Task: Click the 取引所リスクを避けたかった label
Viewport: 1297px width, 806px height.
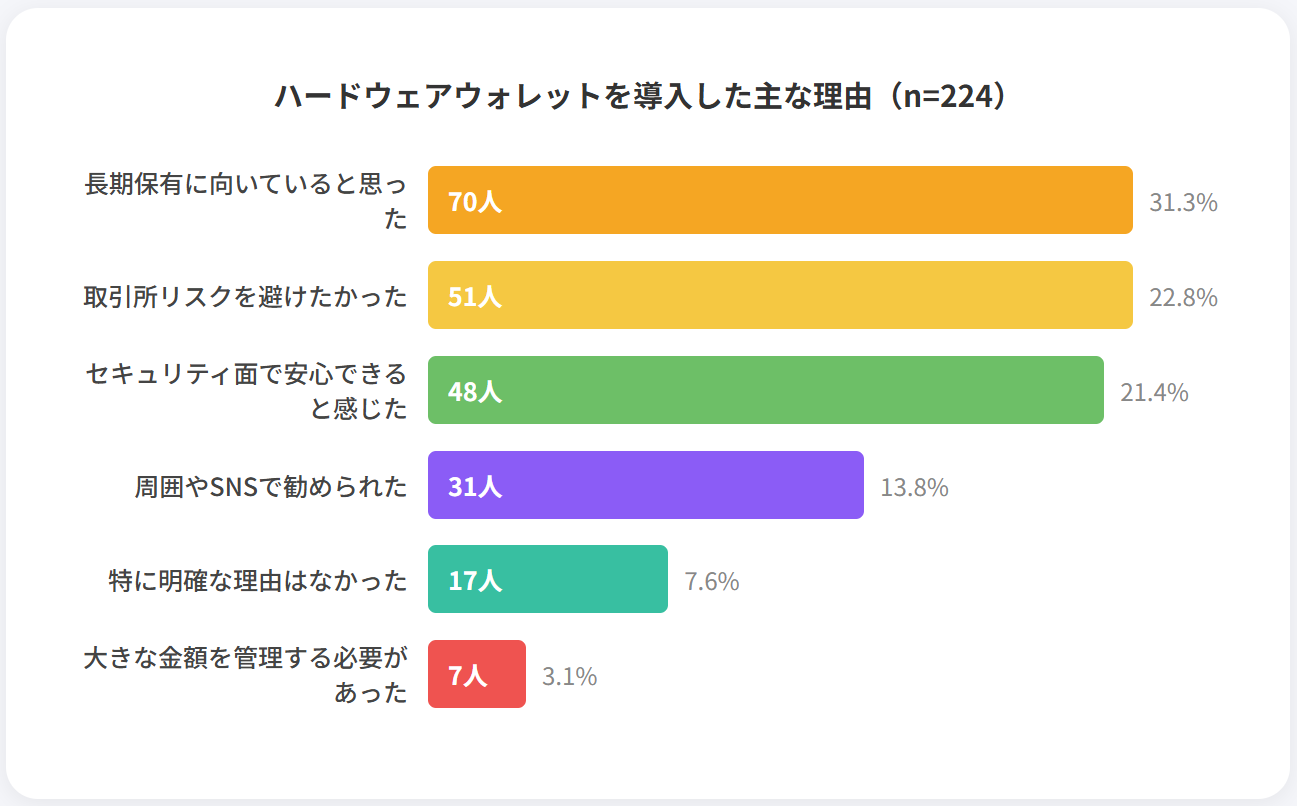Action: point(246,296)
